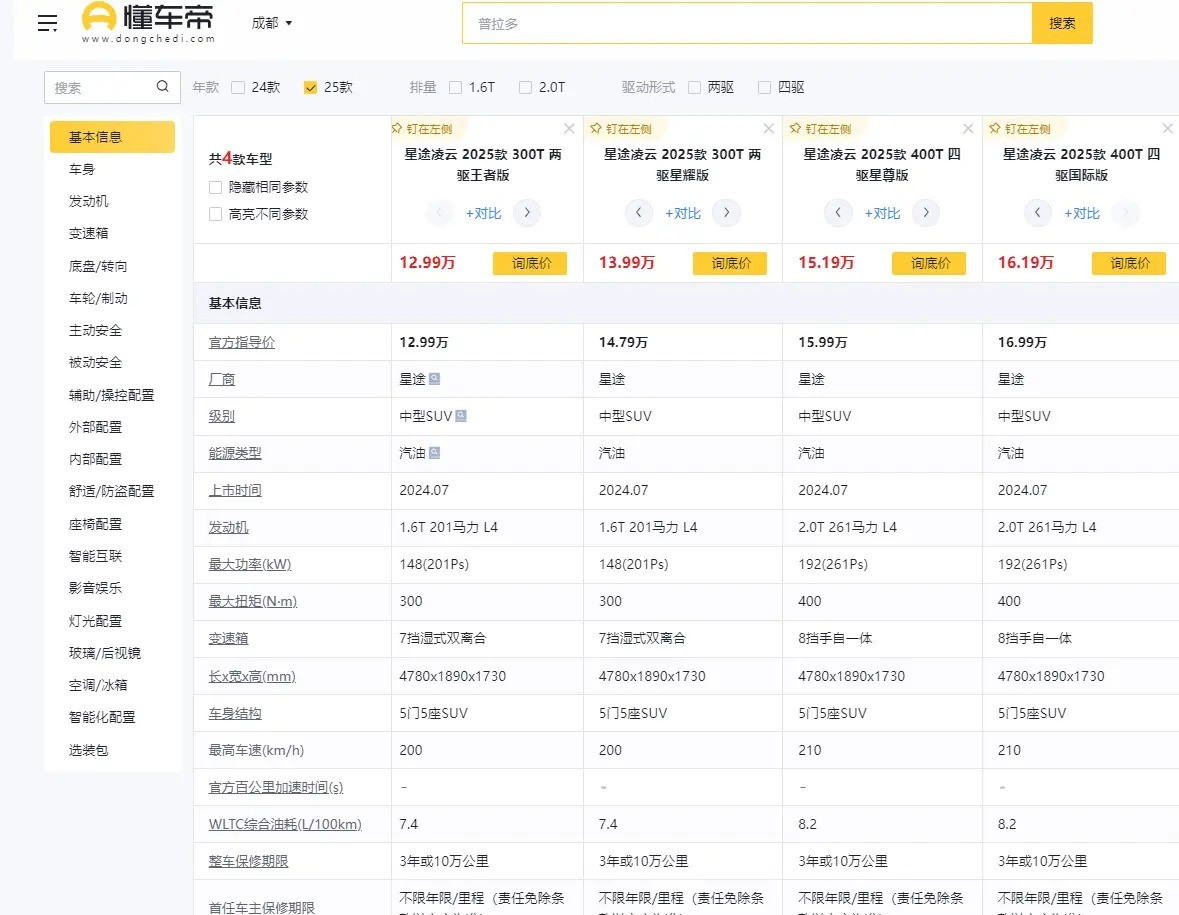Open the 最大功率(kW) parameter link

coord(250,565)
